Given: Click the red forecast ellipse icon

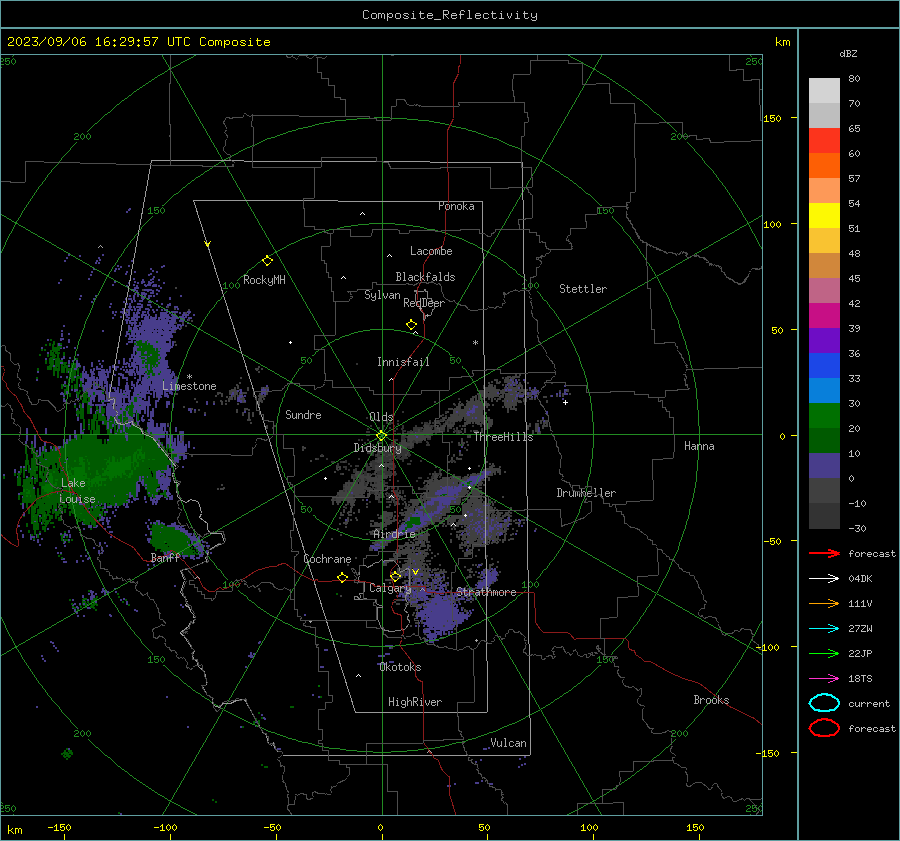Looking at the screenshot, I should [x=824, y=728].
